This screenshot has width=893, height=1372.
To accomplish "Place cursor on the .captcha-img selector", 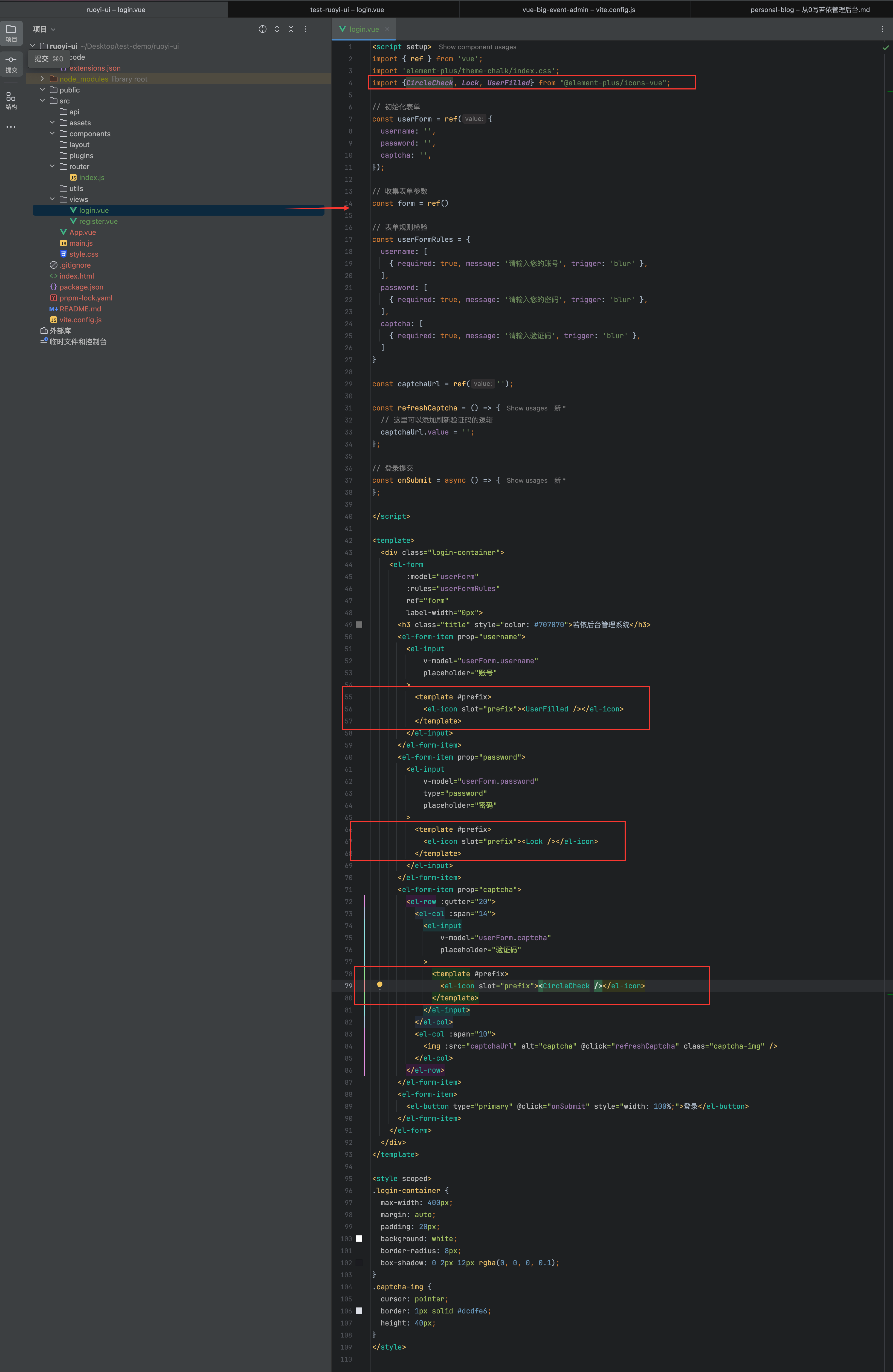I will (x=397, y=1287).
